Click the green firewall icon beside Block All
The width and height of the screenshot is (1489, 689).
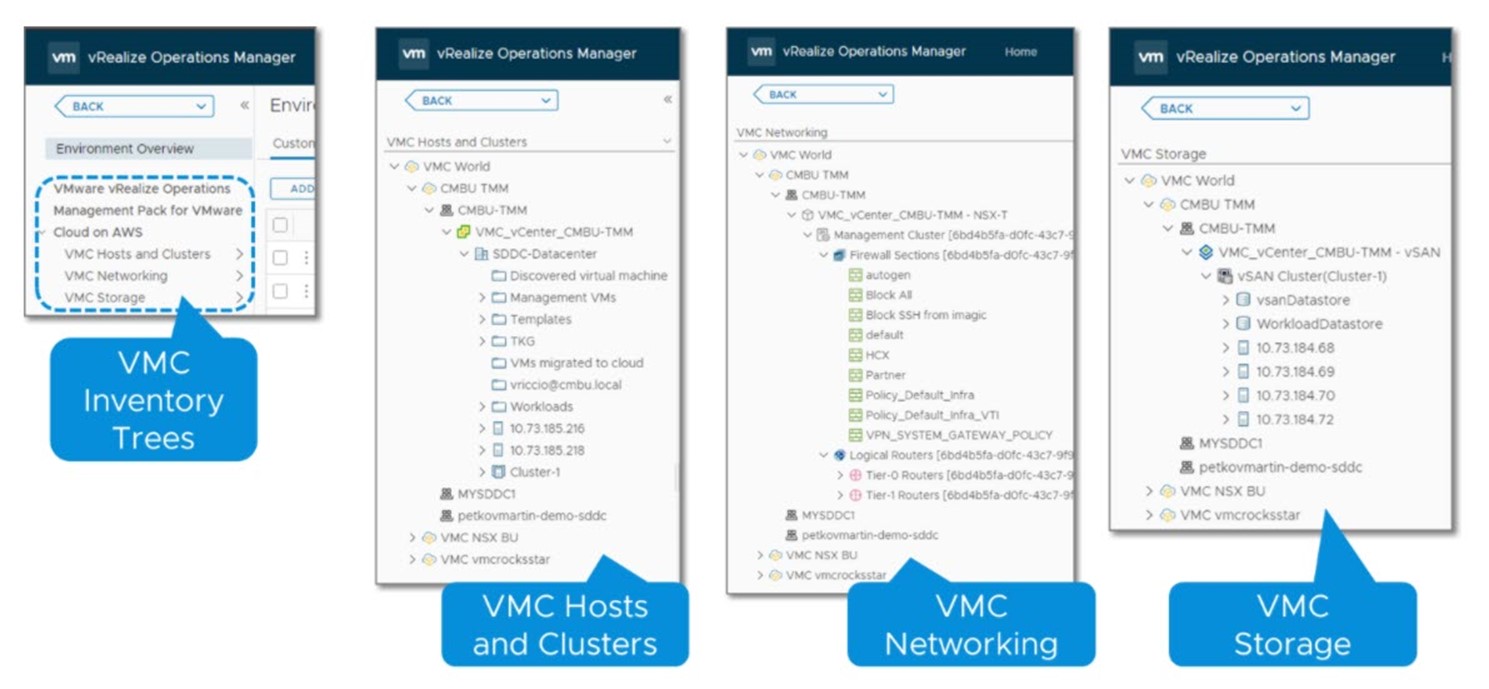pos(855,295)
